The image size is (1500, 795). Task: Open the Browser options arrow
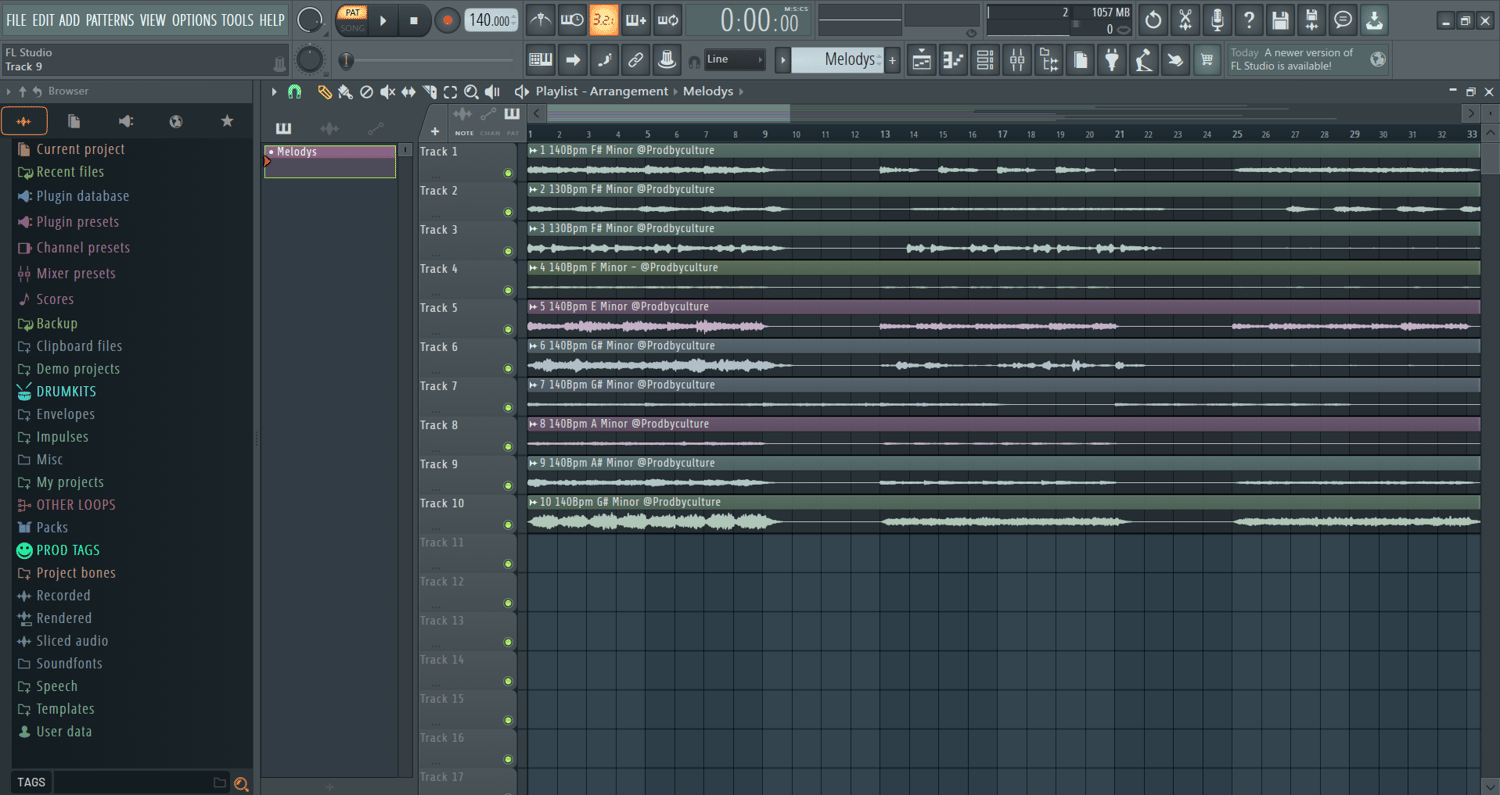(x=9, y=92)
